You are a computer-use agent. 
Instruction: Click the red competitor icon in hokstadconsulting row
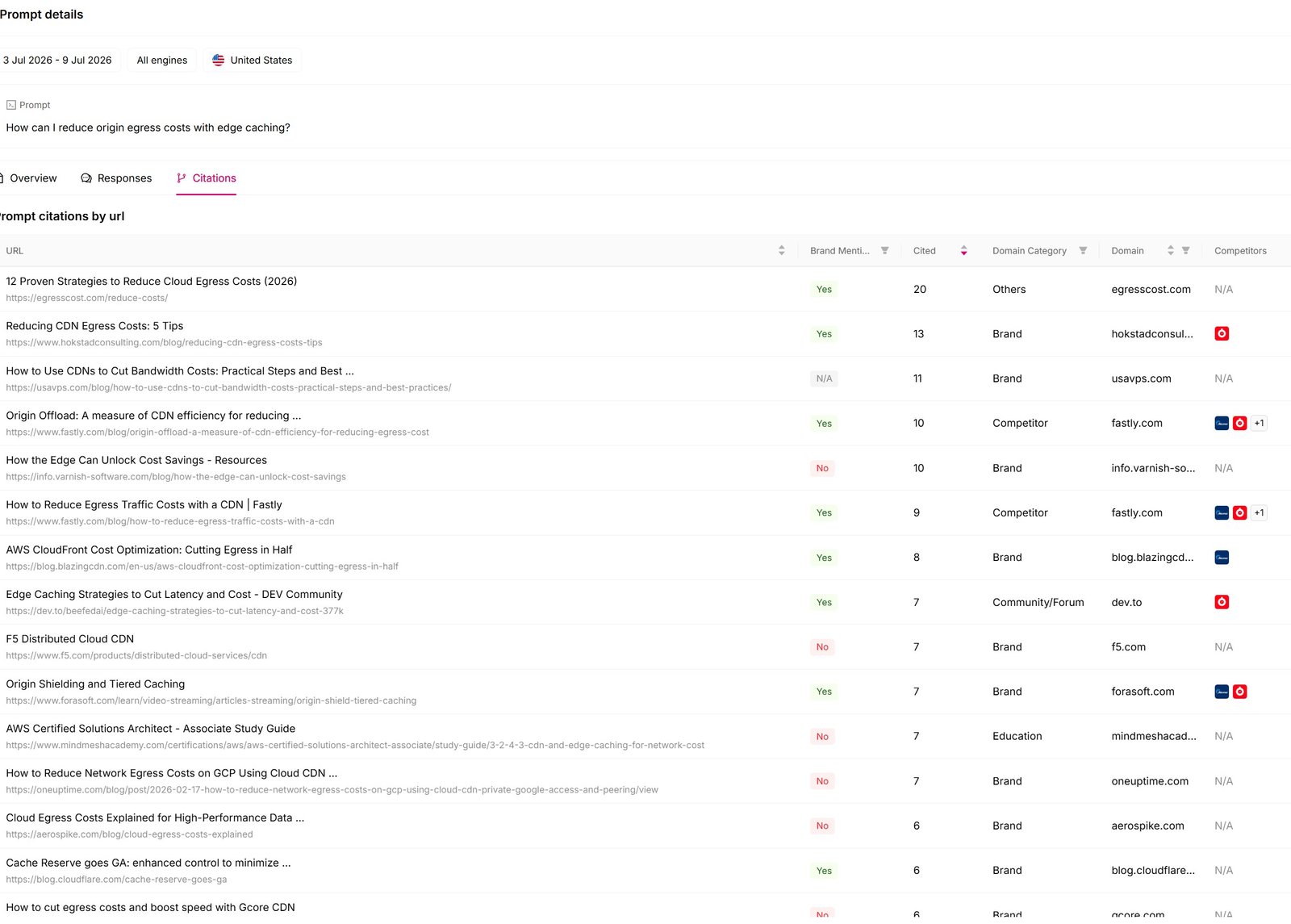click(x=1222, y=334)
